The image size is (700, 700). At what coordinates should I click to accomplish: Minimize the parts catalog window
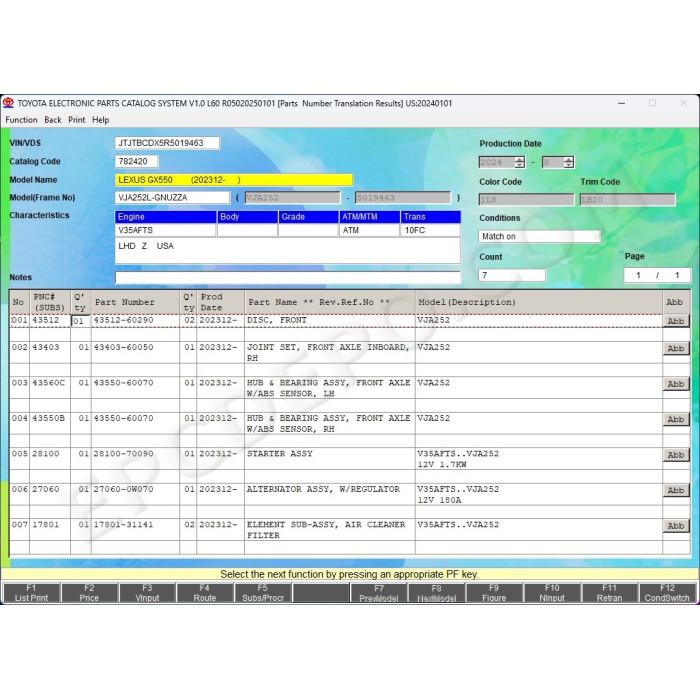pyautogui.click(x=621, y=103)
